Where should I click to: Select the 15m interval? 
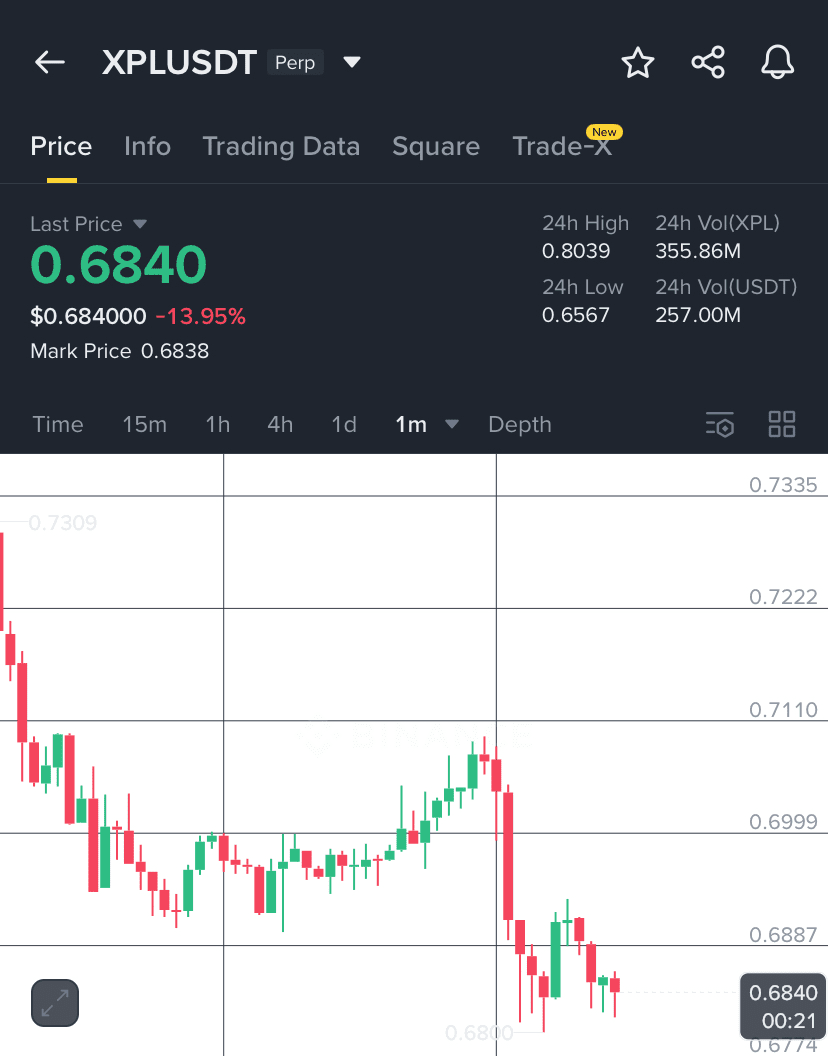click(144, 424)
